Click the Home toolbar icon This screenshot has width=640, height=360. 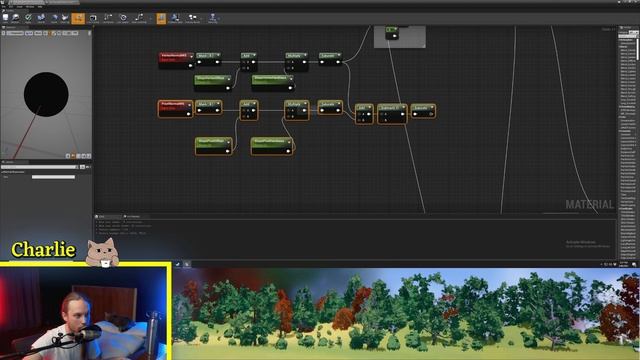point(54,18)
